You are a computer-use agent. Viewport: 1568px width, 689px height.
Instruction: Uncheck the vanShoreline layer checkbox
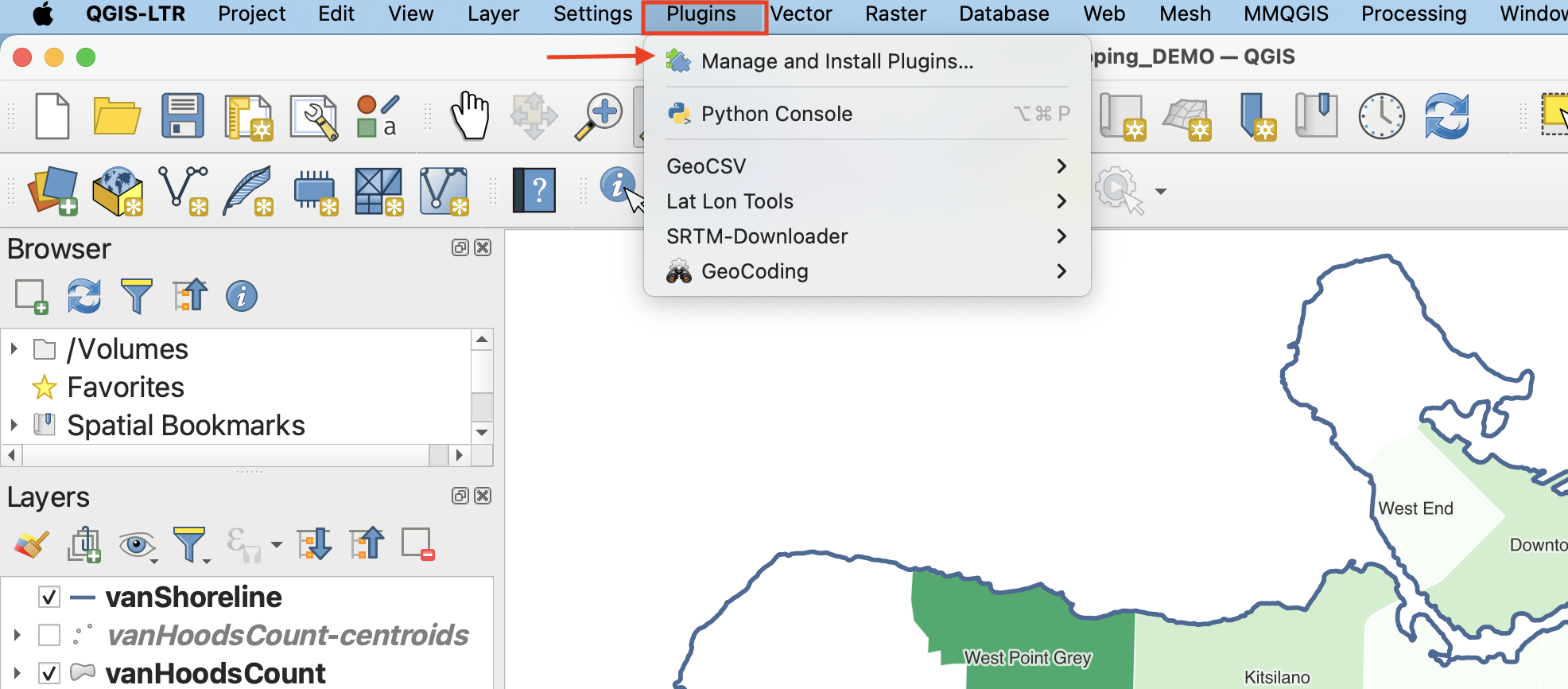click(x=49, y=597)
